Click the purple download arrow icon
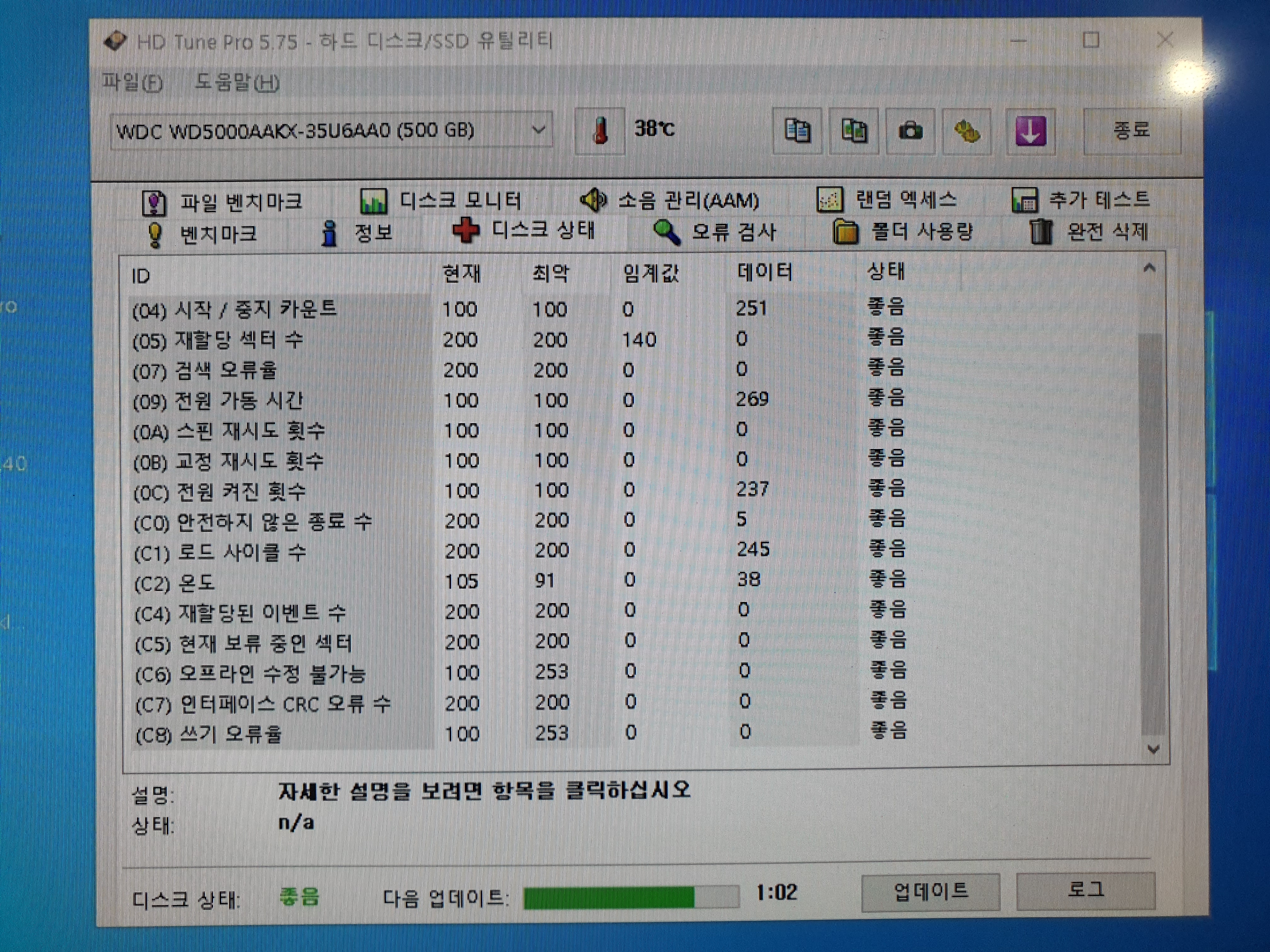 1031,131
